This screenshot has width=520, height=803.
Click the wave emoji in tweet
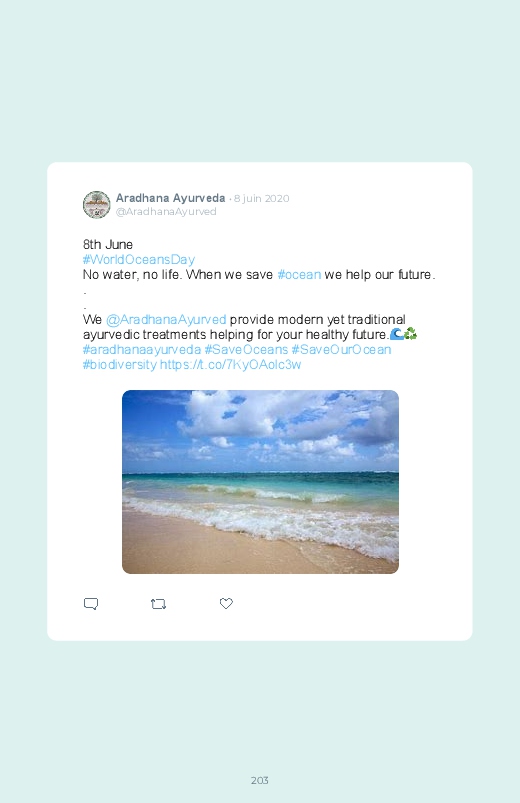tap(397, 334)
